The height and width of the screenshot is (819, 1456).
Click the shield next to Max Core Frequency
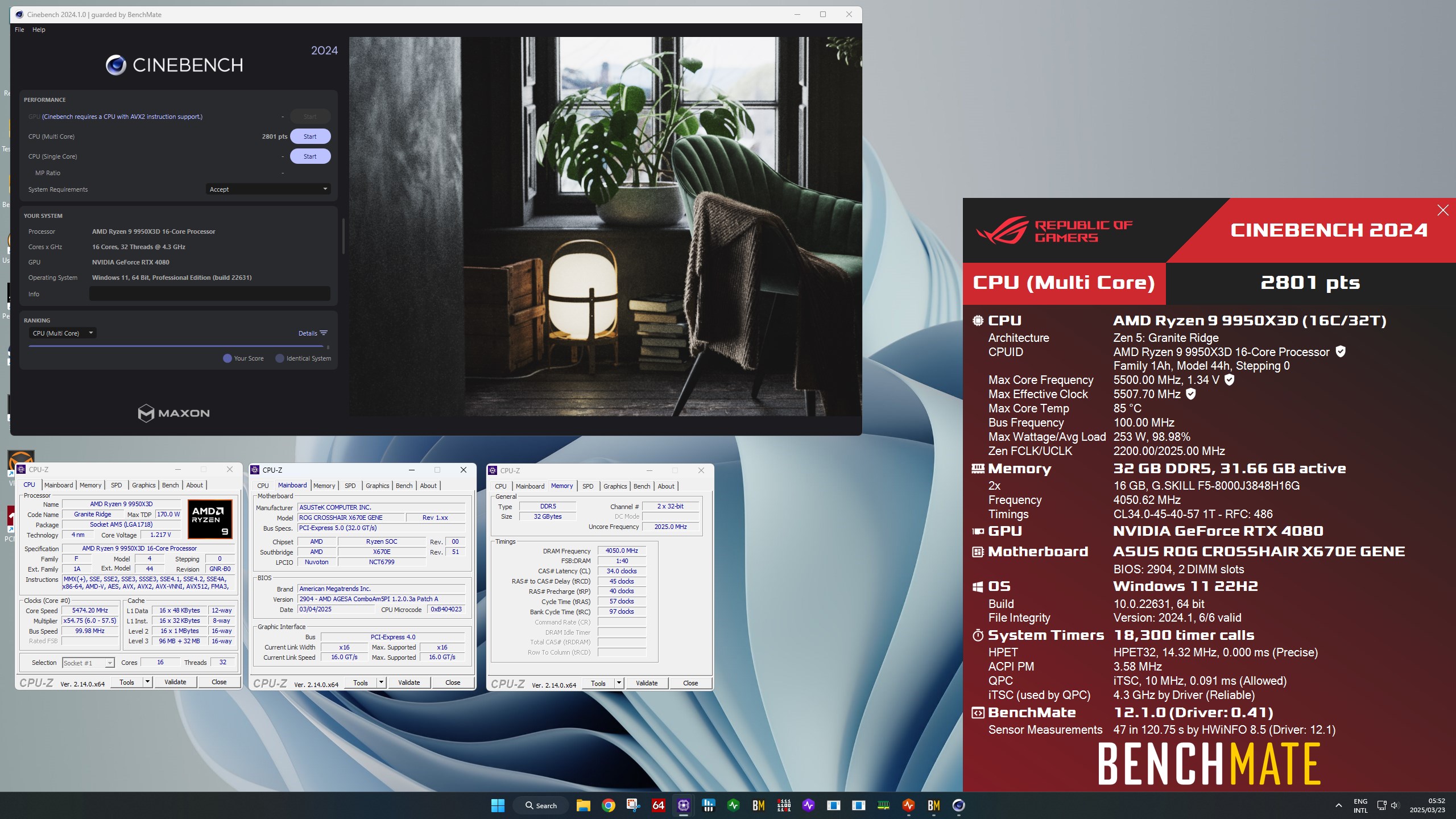click(x=1229, y=379)
